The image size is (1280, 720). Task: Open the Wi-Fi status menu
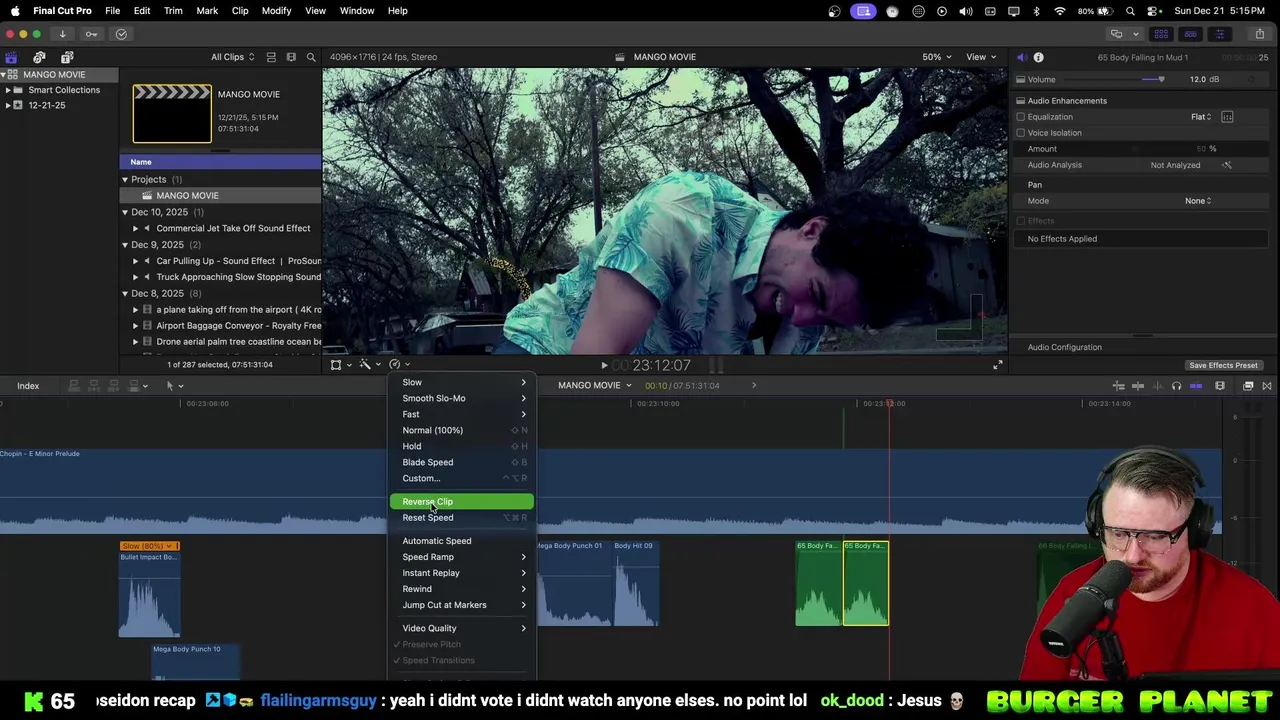[1060, 11]
